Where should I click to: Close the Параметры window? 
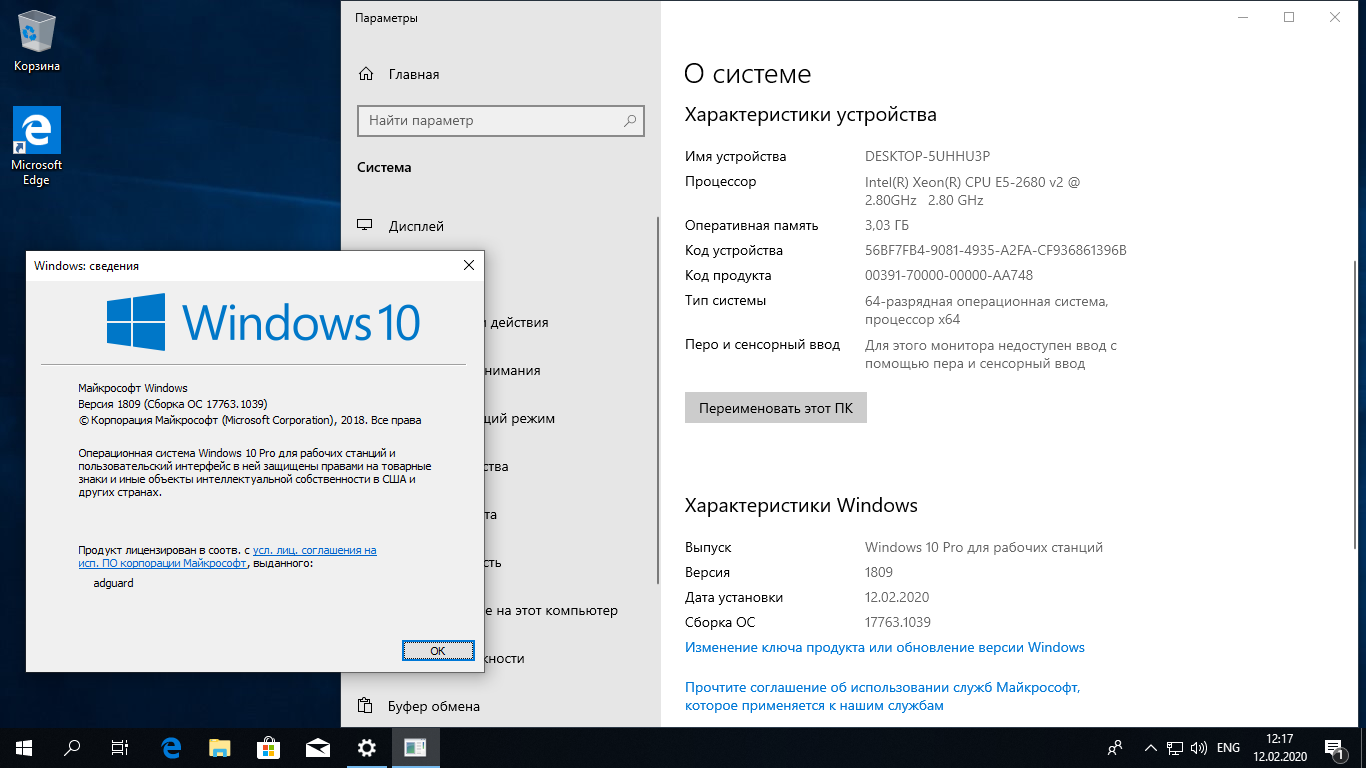click(1335, 17)
